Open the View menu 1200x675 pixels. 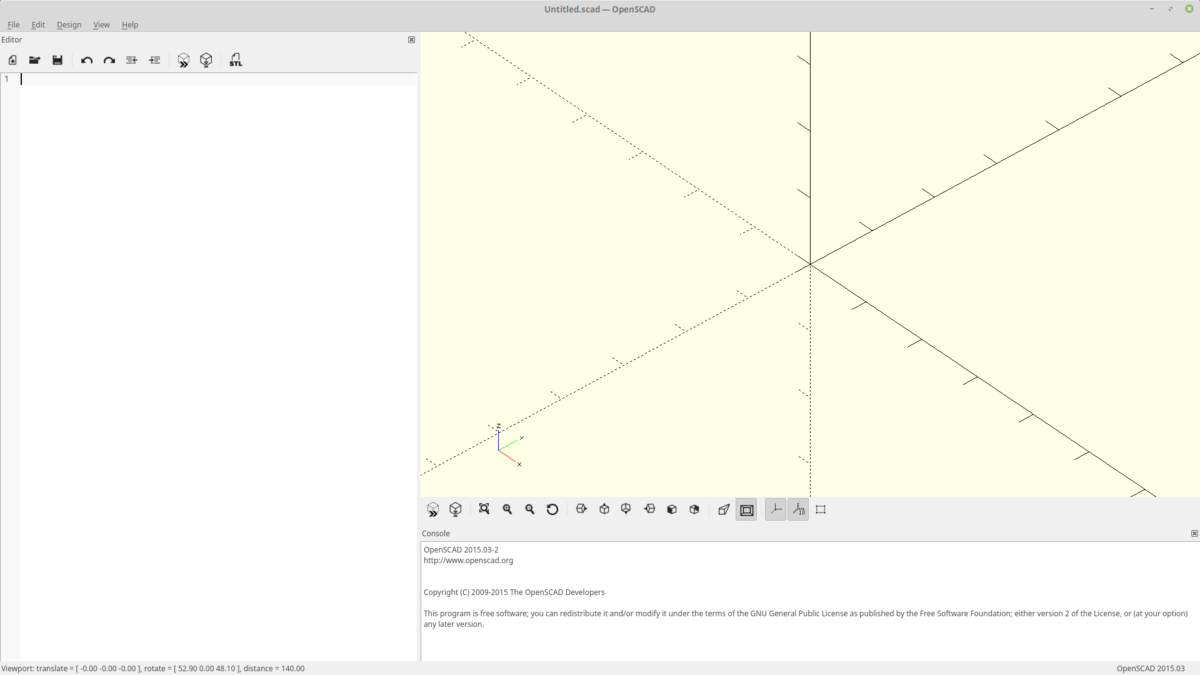click(101, 24)
